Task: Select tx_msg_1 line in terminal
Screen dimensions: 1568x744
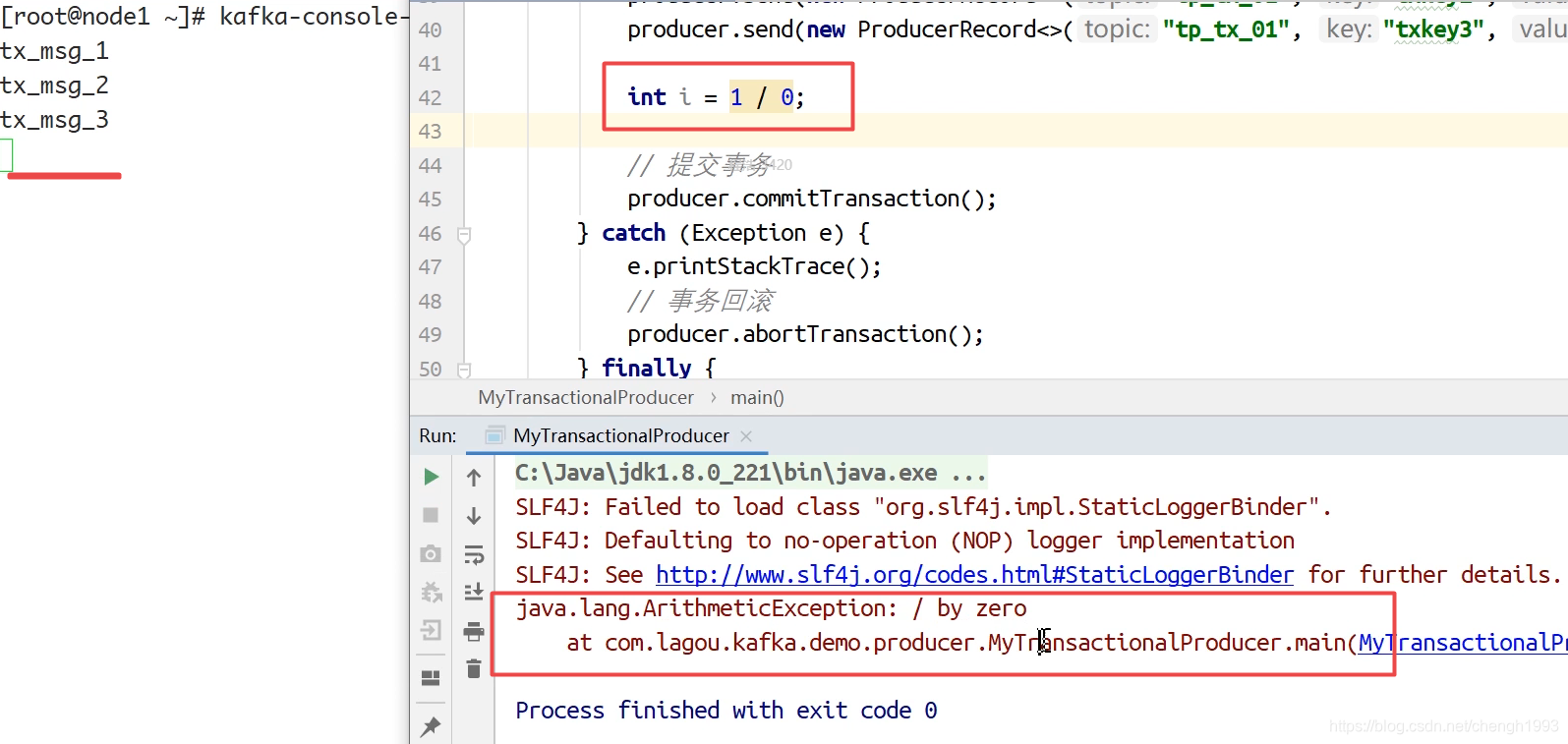Action: click(54, 51)
